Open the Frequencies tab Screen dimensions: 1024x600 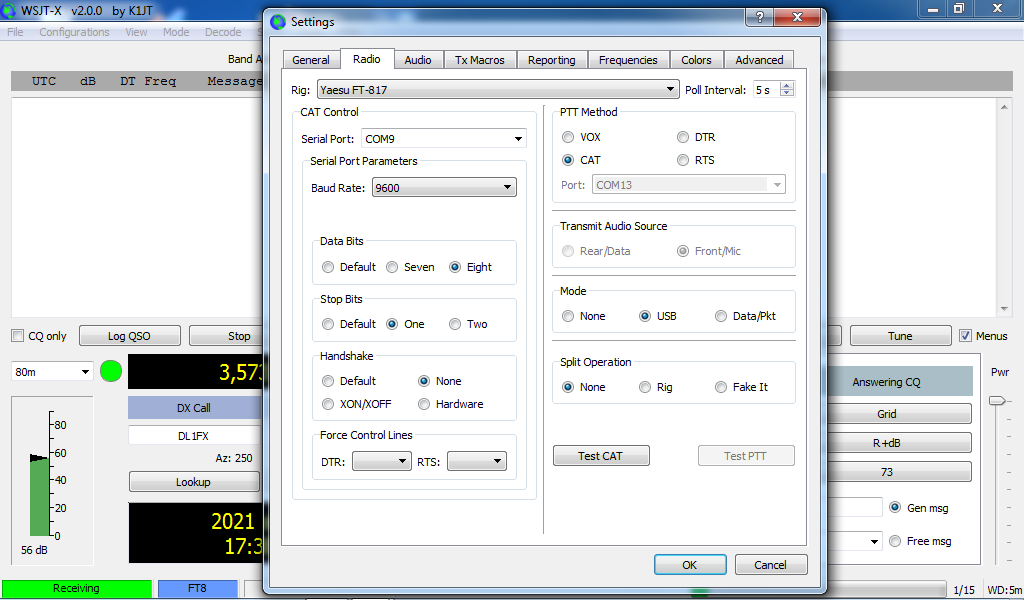(x=628, y=60)
